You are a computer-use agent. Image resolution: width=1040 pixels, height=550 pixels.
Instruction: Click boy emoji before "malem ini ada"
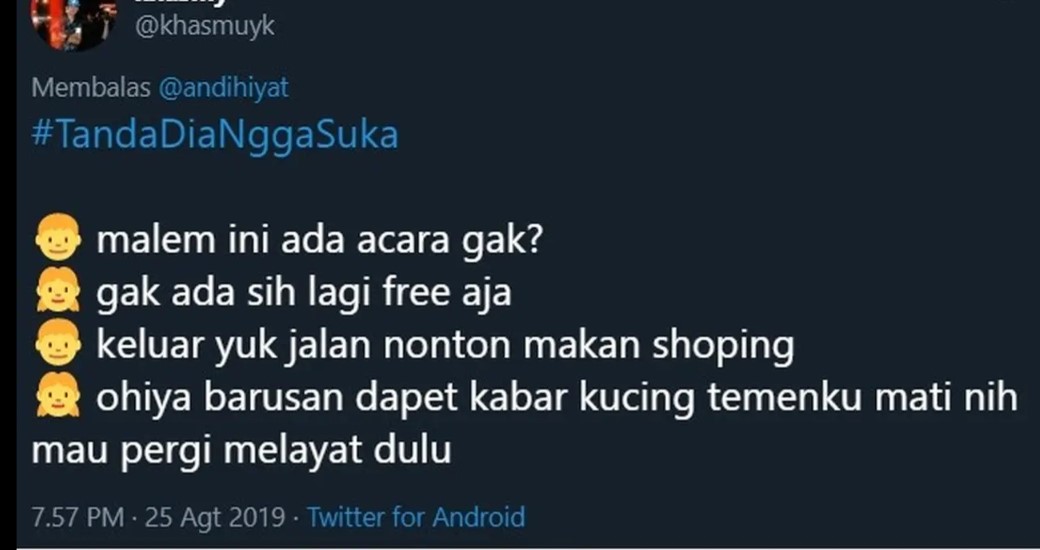click(x=58, y=238)
